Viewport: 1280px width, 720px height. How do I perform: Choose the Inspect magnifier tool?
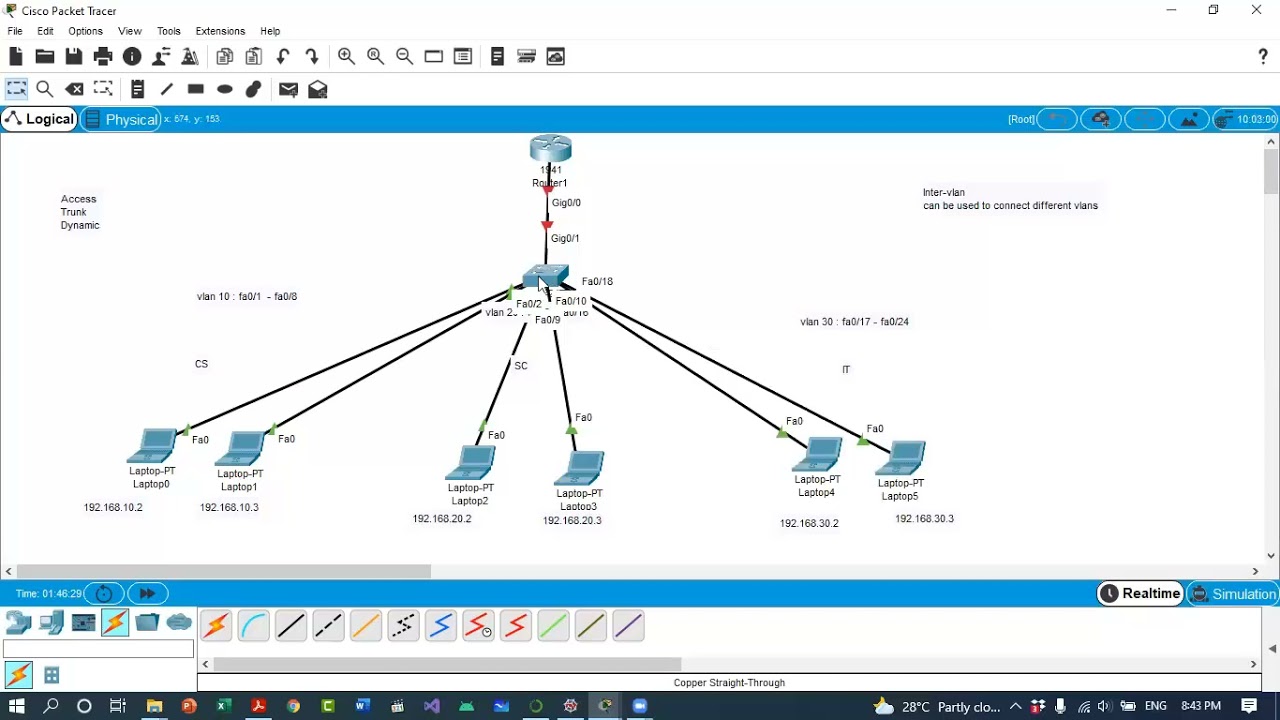[45, 89]
